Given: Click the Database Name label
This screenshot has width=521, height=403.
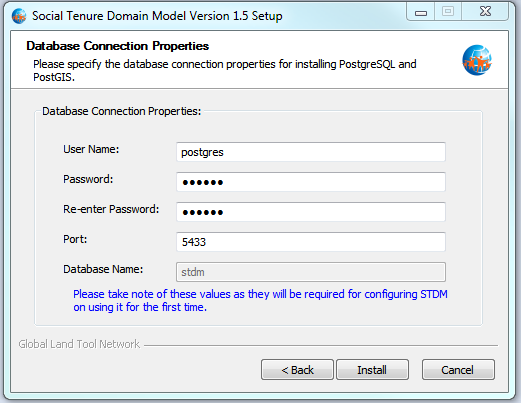Looking at the screenshot, I should [103, 269].
